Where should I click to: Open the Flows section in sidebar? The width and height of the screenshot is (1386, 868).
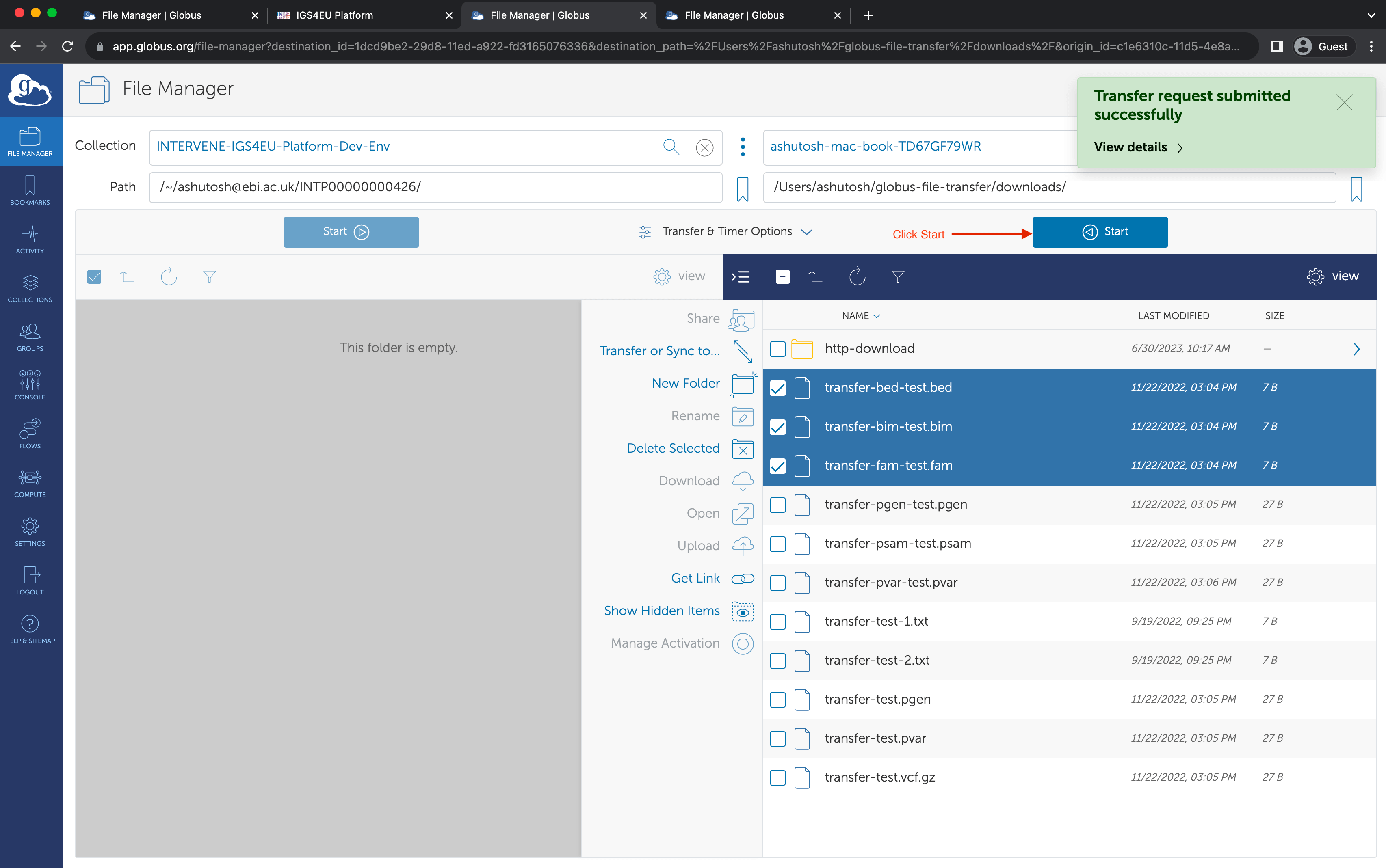[x=30, y=434]
